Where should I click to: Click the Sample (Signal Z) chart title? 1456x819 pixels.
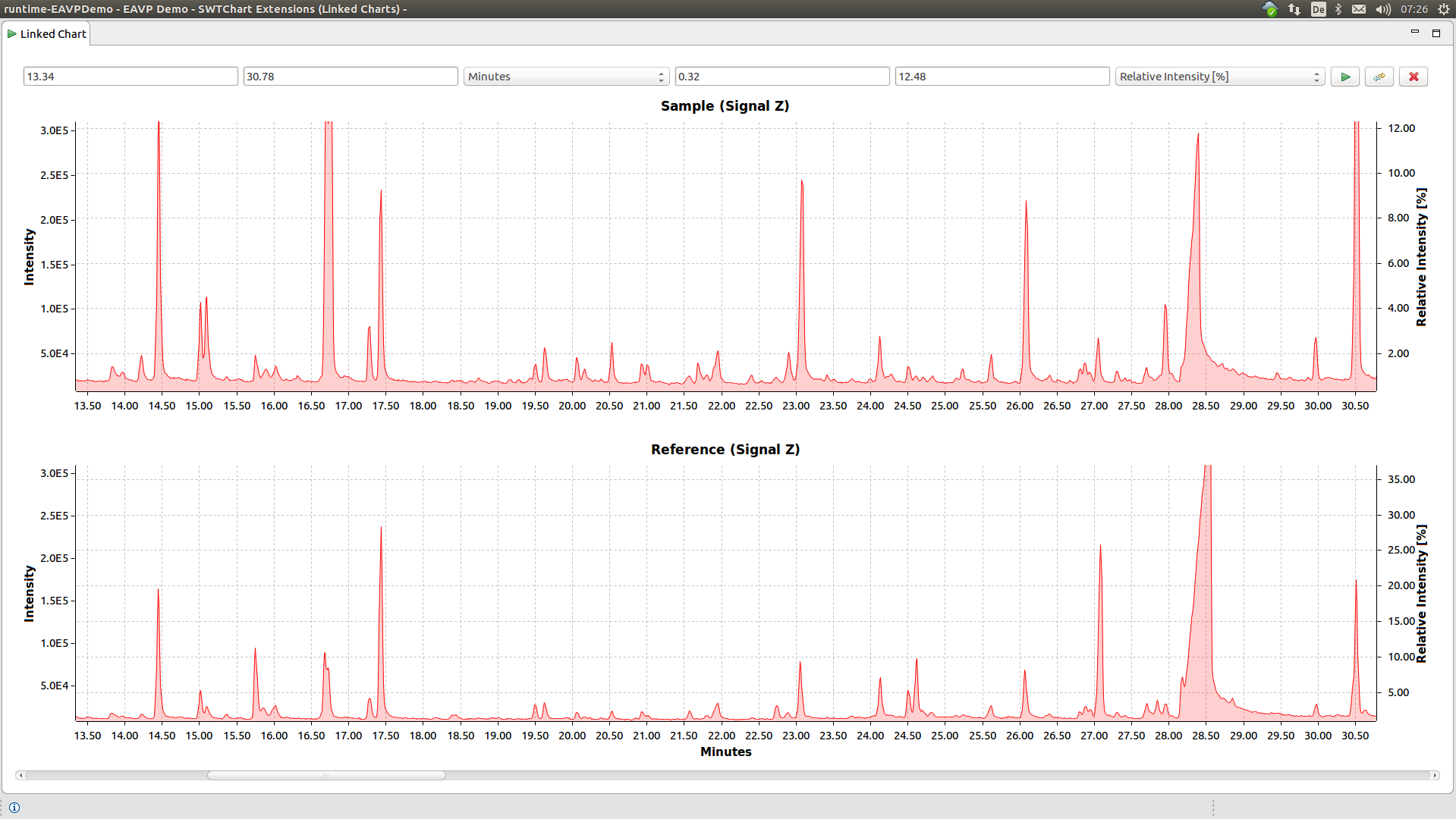click(x=725, y=106)
